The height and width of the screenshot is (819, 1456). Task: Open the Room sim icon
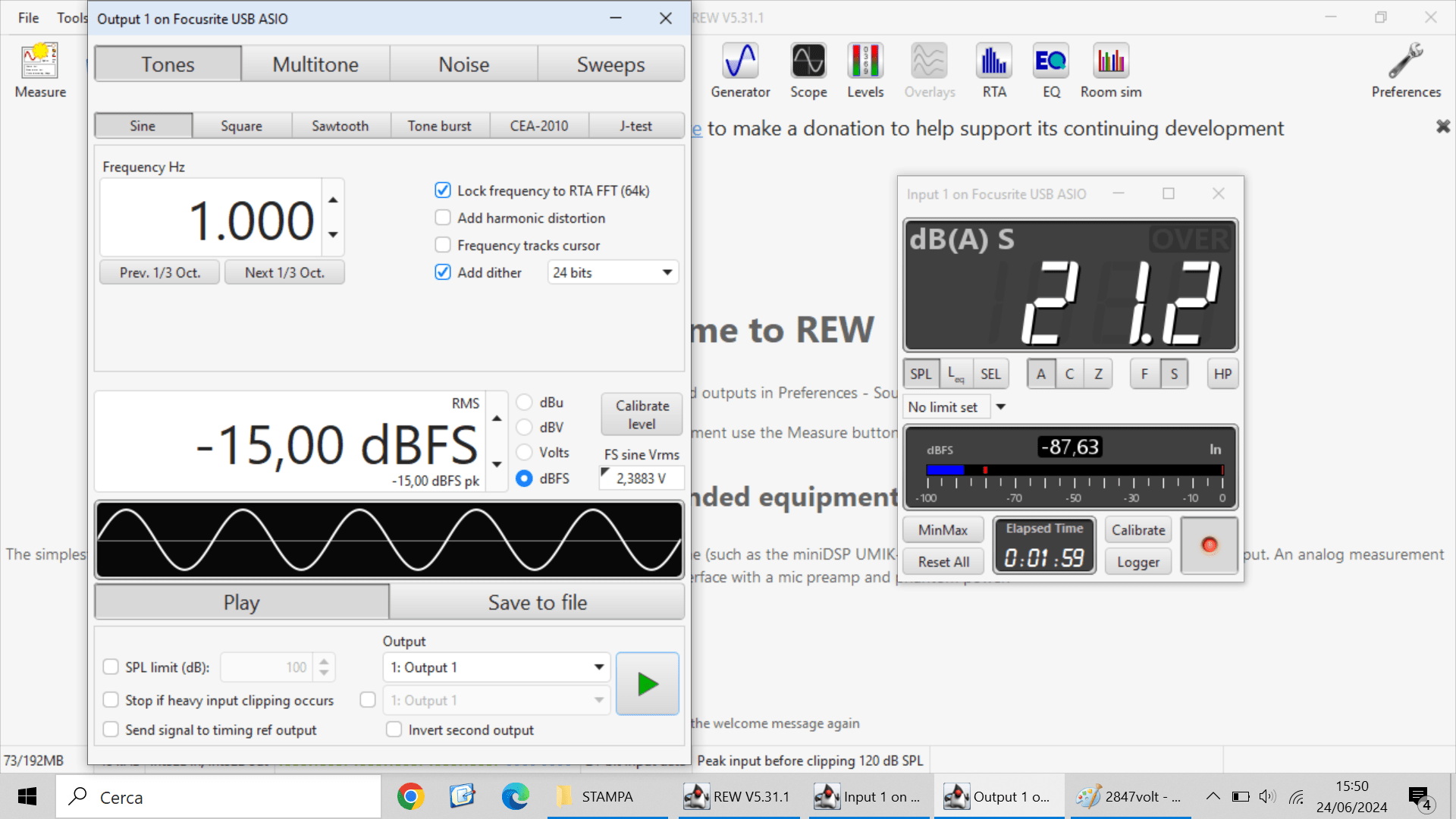pyautogui.click(x=1111, y=71)
